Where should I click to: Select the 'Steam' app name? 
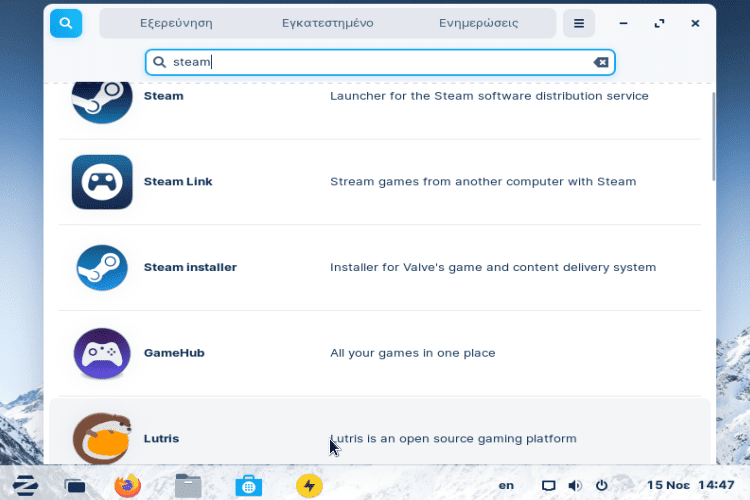[x=164, y=96]
